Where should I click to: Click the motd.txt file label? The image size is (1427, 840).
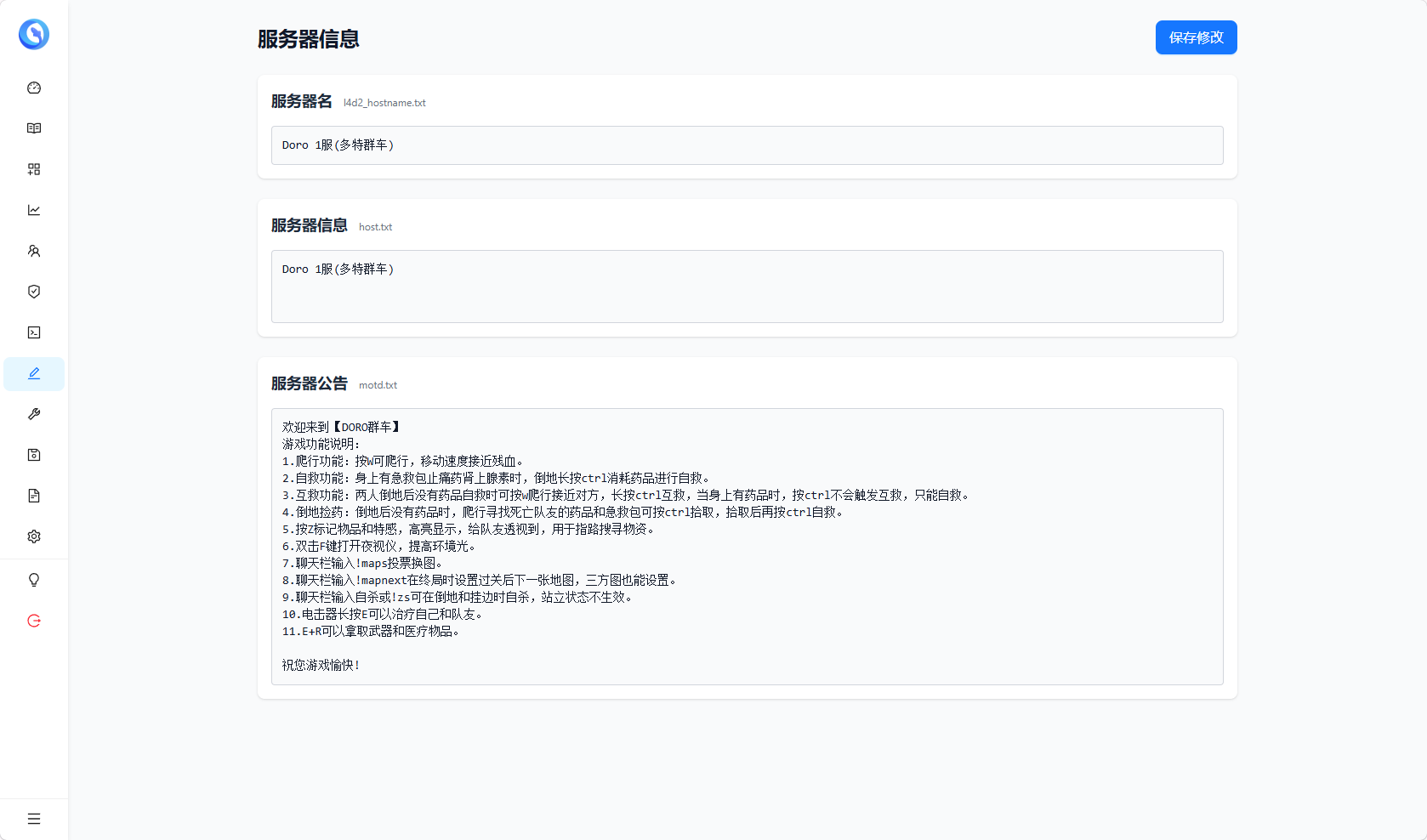(x=378, y=385)
